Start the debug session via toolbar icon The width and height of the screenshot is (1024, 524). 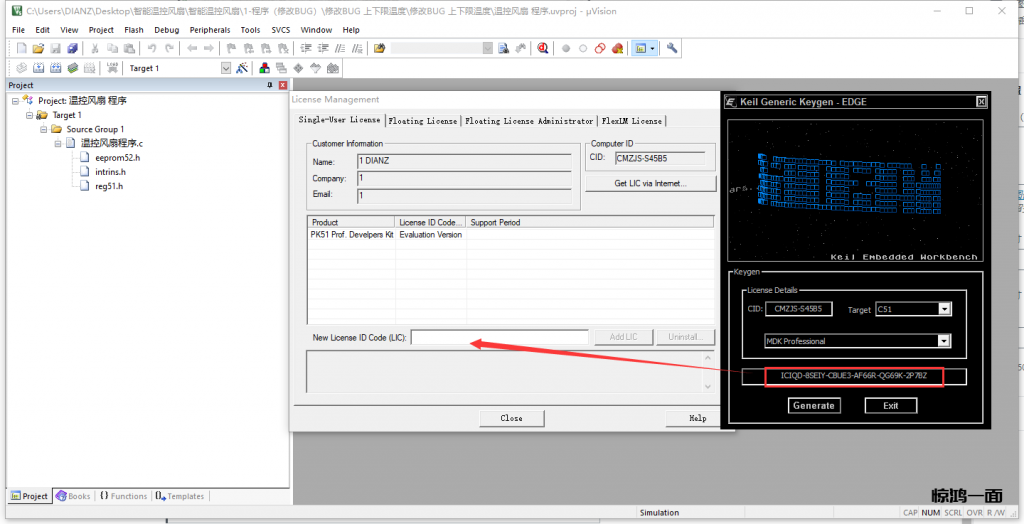click(x=543, y=48)
